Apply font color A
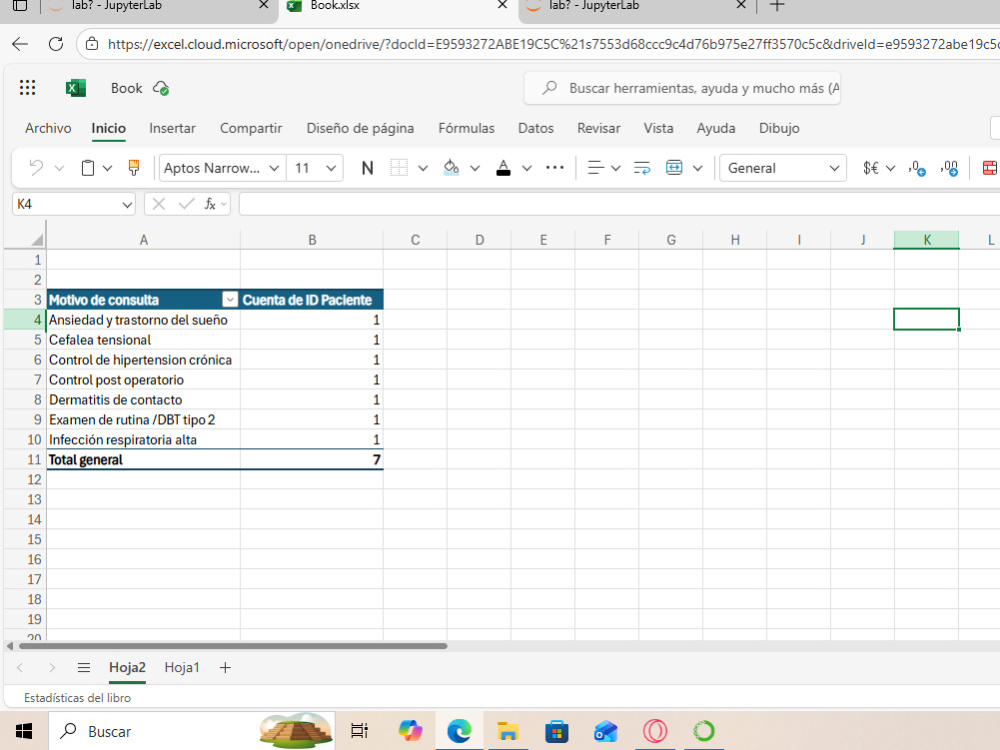 [x=503, y=168]
